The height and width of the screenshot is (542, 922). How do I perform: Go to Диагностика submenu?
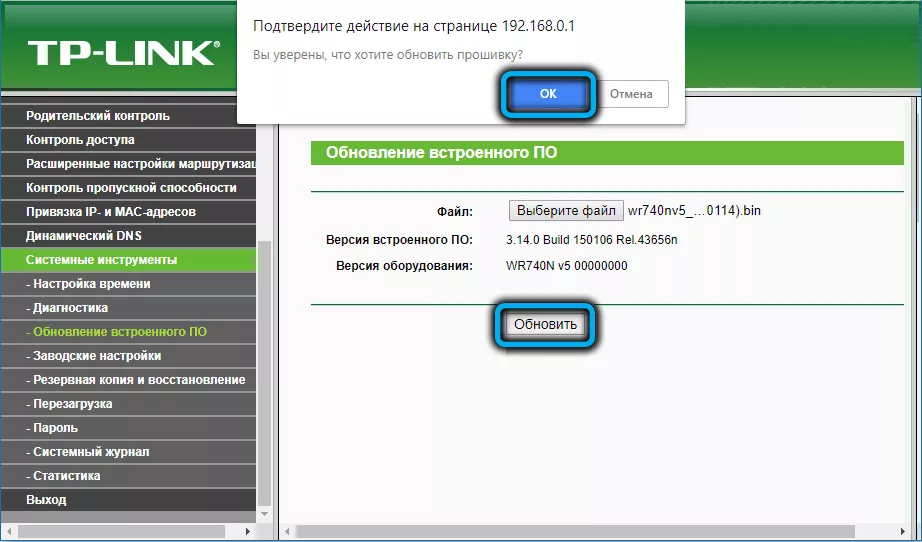pyautogui.click(x=128, y=308)
